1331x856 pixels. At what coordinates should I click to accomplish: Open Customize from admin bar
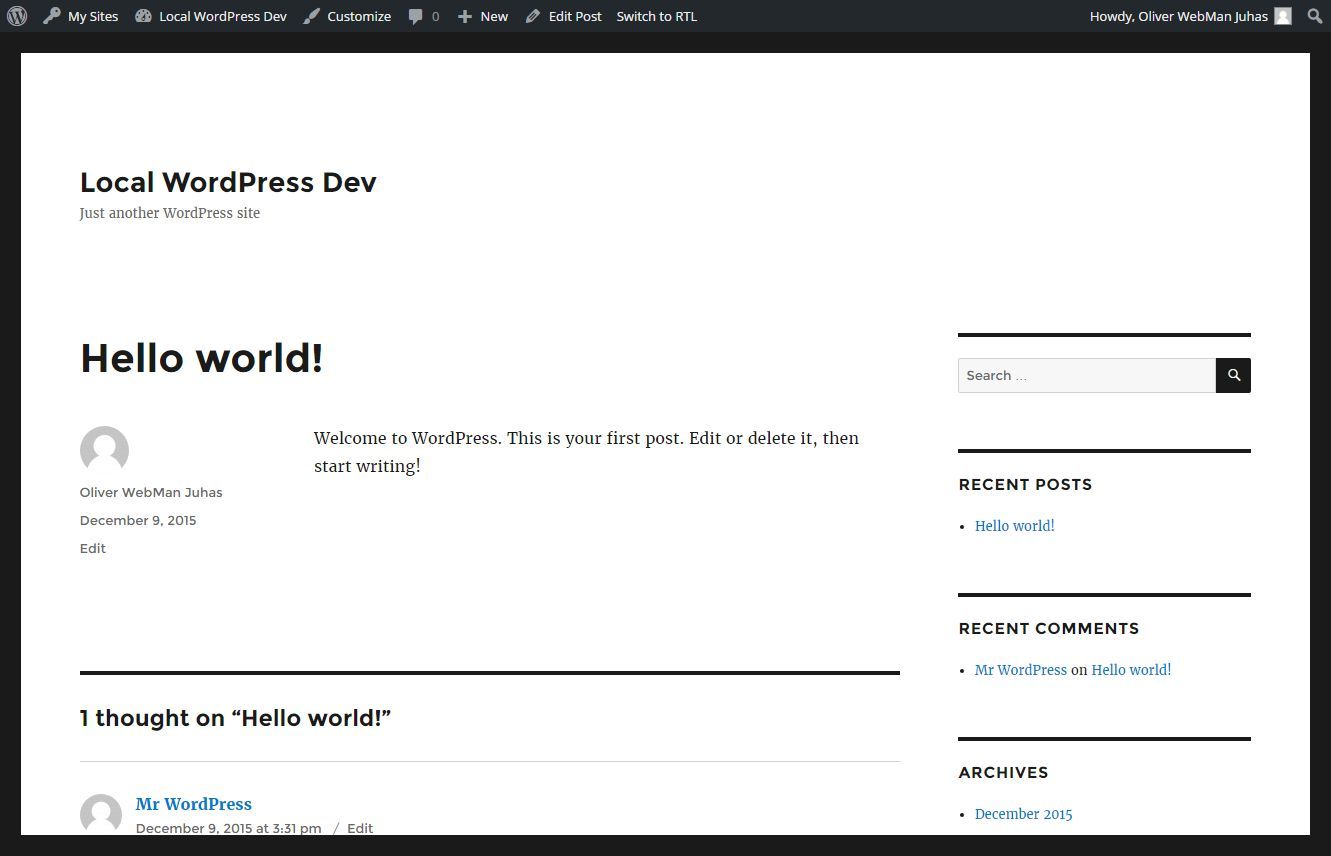coord(347,16)
